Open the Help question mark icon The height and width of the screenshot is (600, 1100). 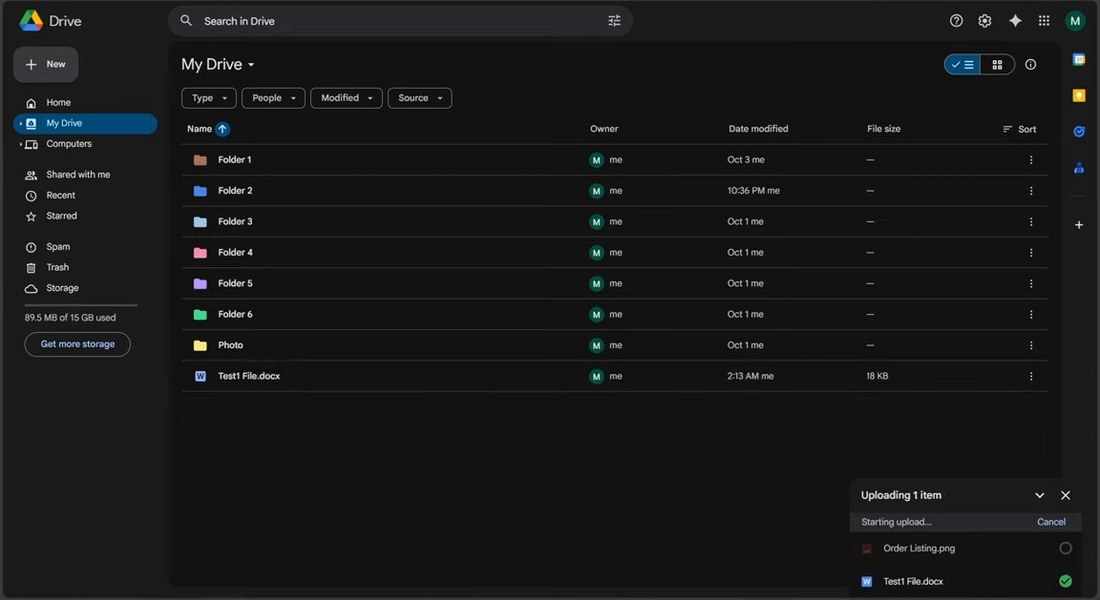956,21
